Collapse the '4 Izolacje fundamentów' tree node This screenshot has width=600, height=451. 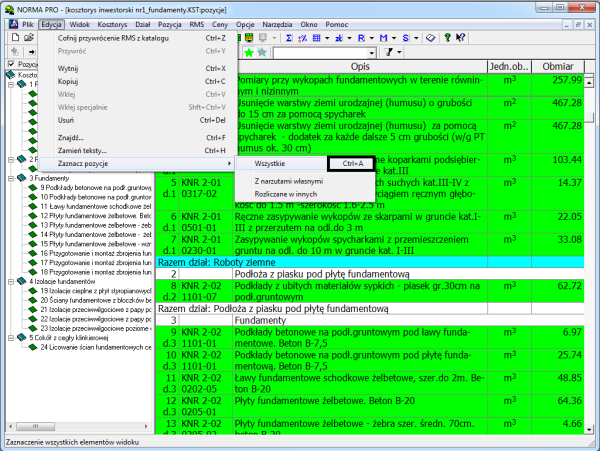click(x=9, y=282)
